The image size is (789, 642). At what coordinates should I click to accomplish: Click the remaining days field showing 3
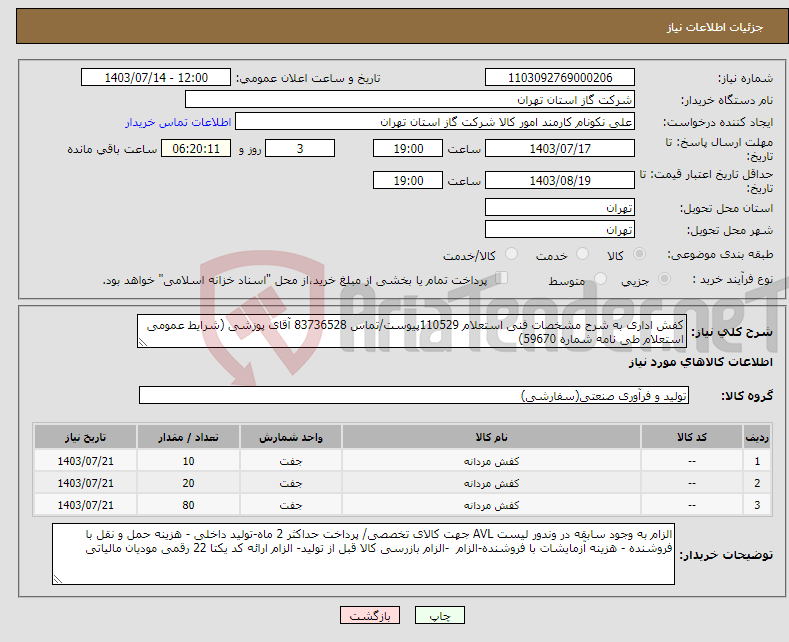(x=300, y=148)
